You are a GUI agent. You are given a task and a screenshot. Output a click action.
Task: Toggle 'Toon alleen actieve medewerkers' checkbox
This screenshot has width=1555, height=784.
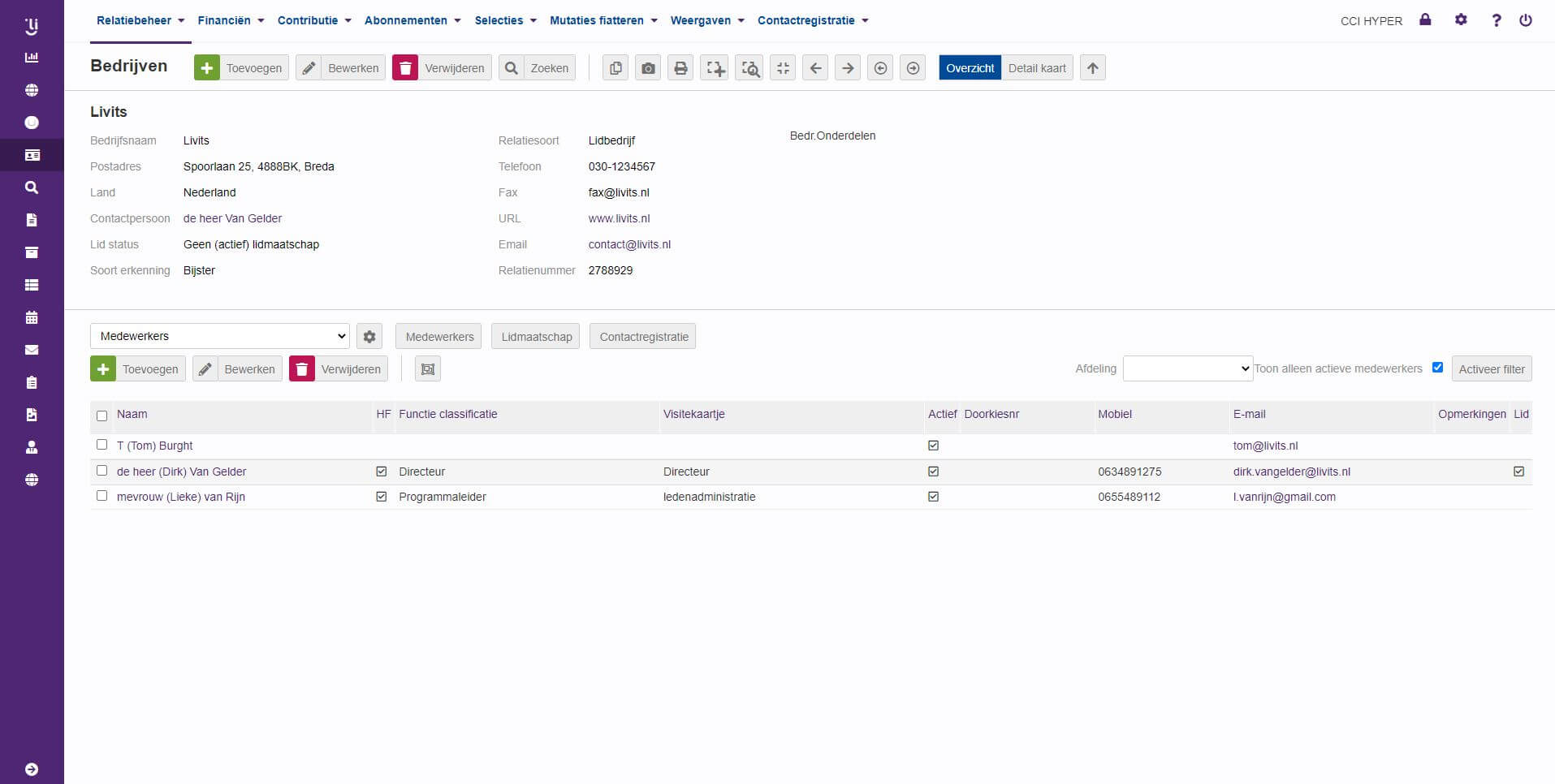click(1437, 368)
